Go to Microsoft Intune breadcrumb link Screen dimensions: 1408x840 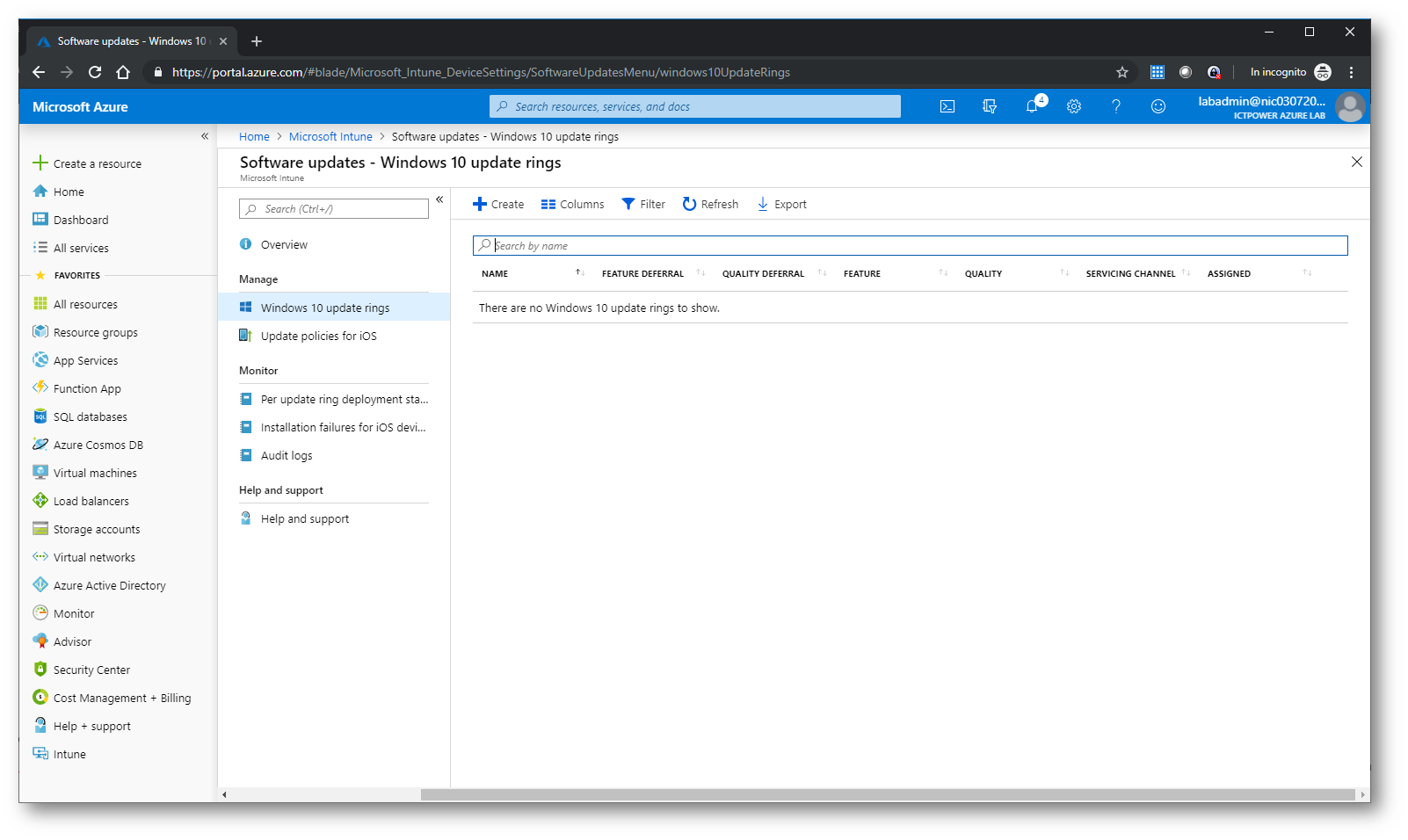coord(330,136)
